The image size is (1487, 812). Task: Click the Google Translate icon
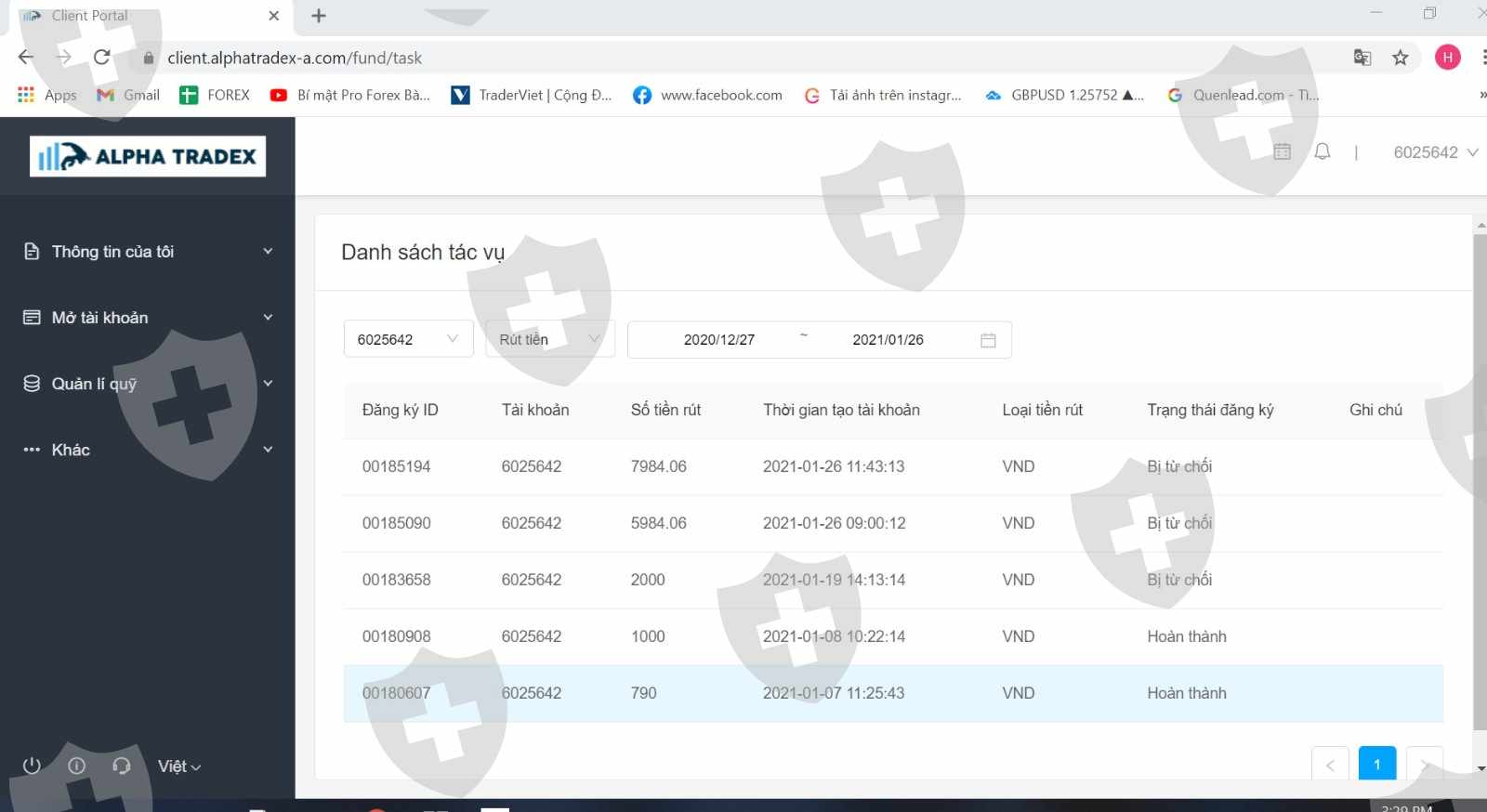pyautogui.click(x=1362, y=58)
